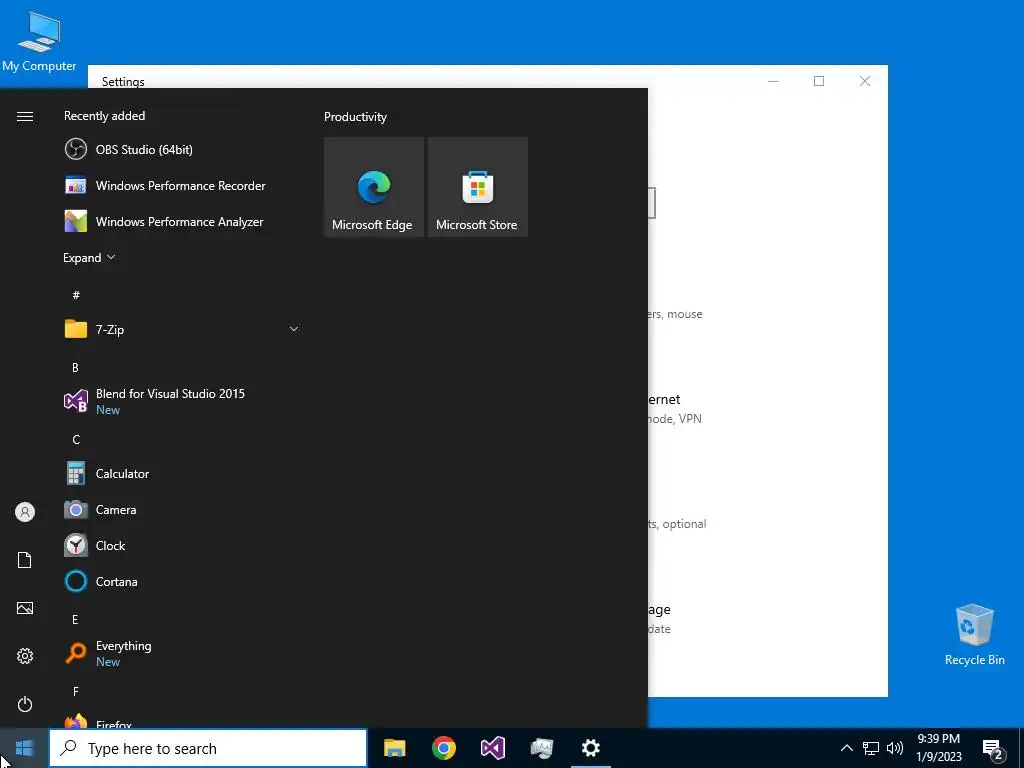This screenshot has height=768, width=1024.
Task: Click the Windows Start button
Action: (x=24, y=748)
